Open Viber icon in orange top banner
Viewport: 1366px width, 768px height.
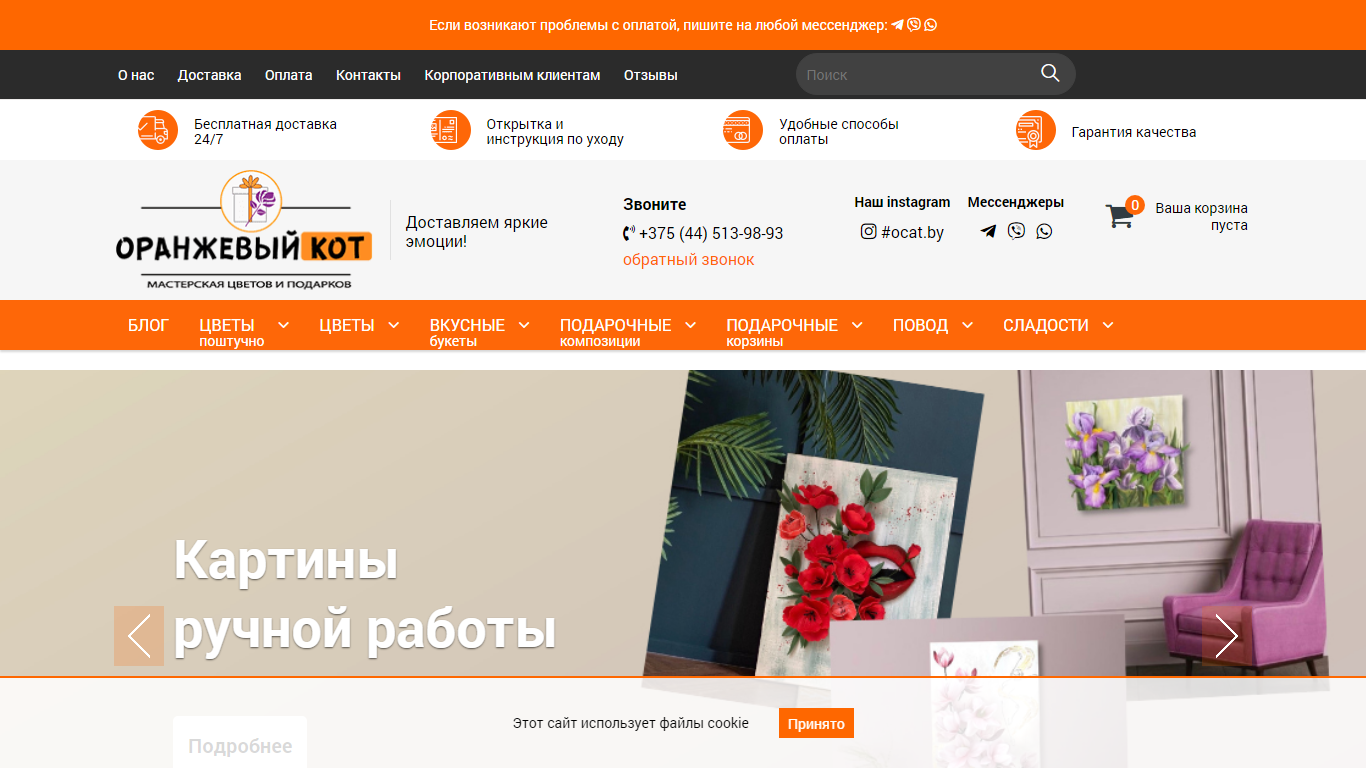click(914, 25)
